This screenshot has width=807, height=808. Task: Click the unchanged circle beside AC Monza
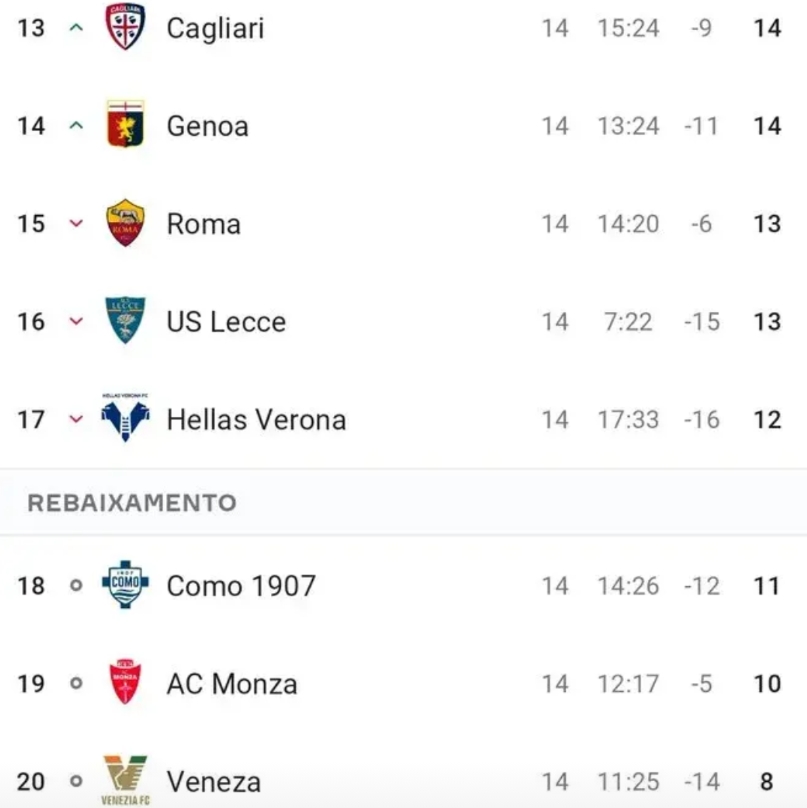[x=76, y=683]
